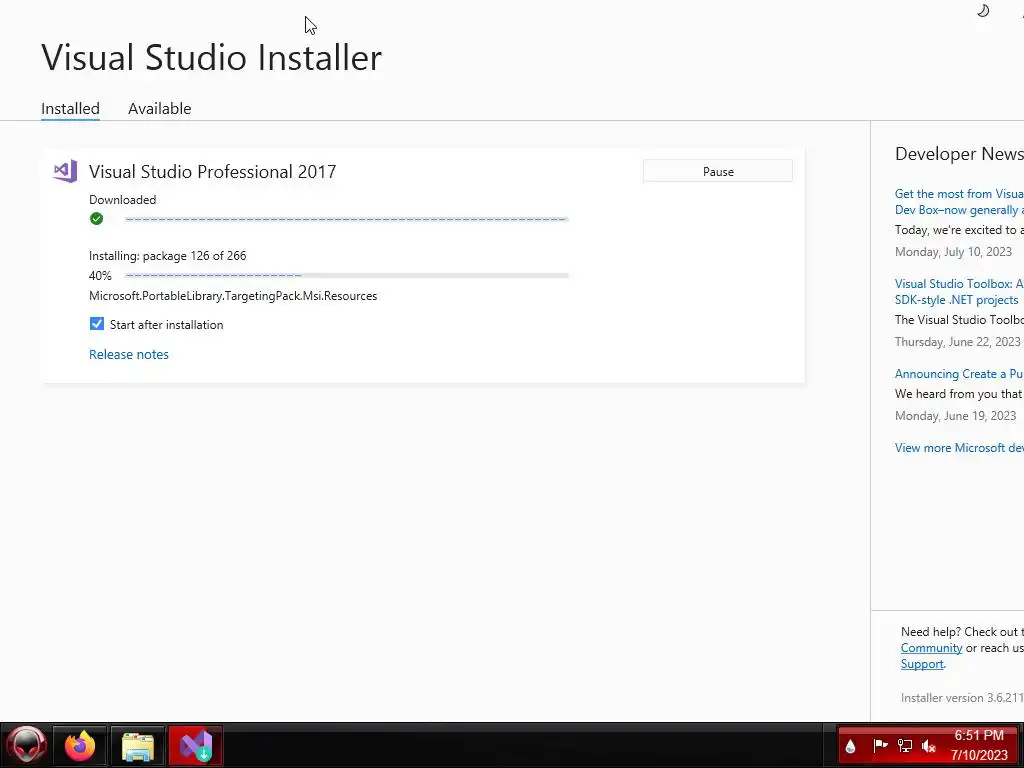Pause the Visual Studio installation

718,171
